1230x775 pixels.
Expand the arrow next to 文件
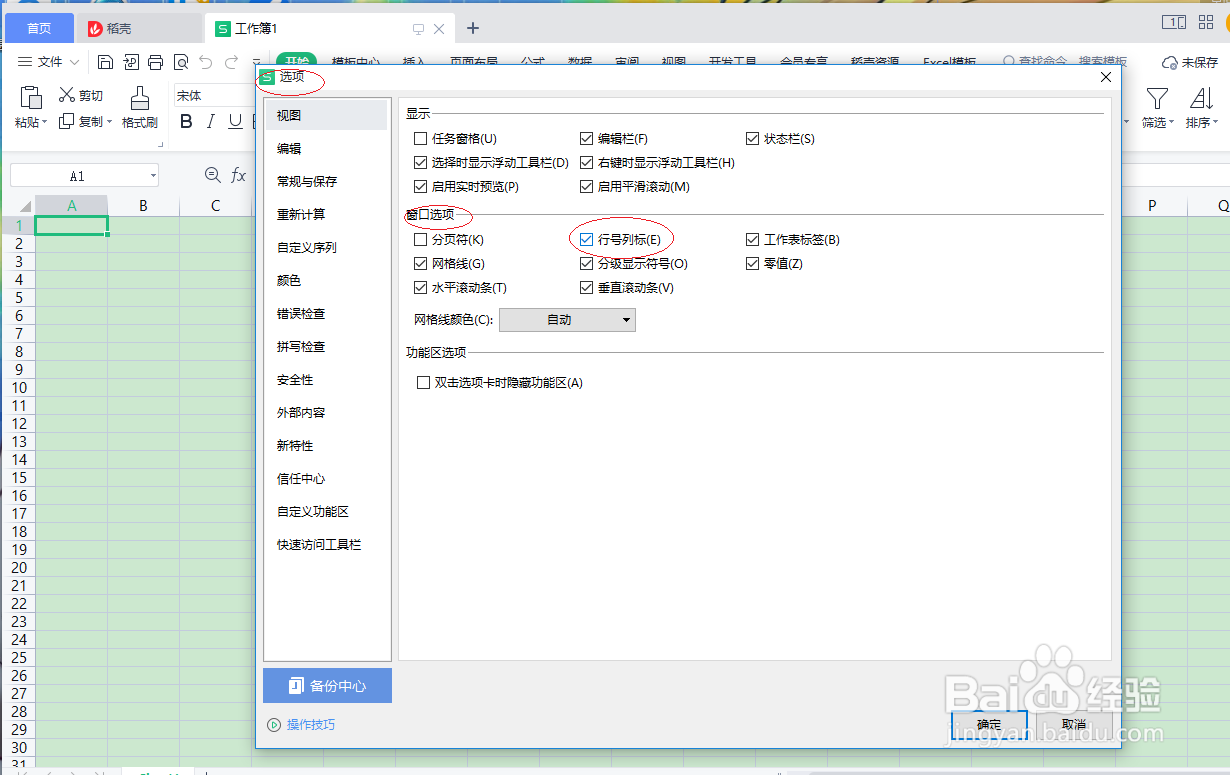[x=75, y=62]
